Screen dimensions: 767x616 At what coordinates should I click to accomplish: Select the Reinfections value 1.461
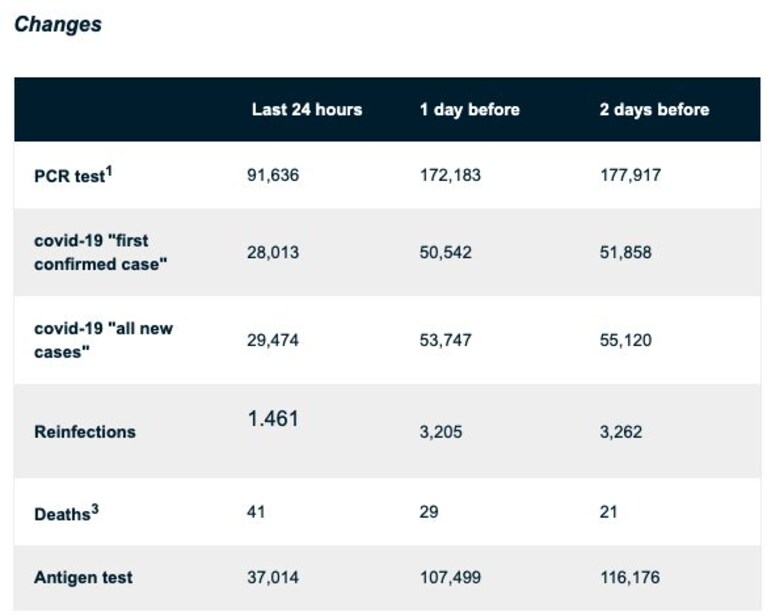tap(273, 419)
